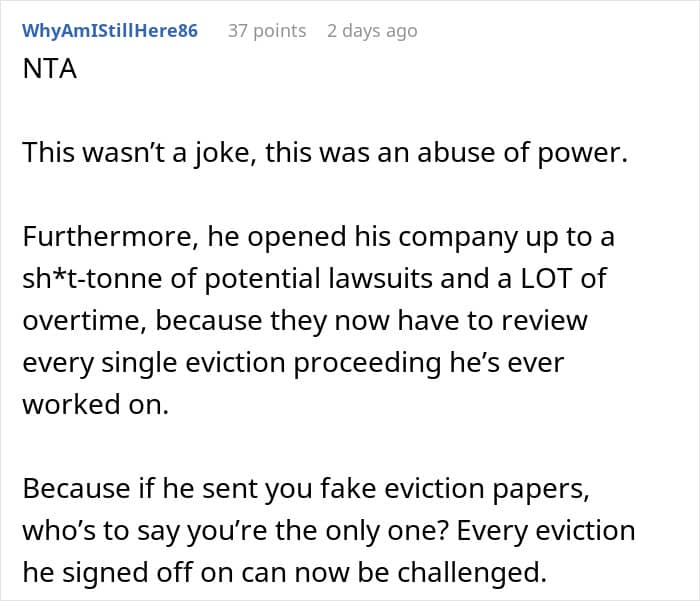Viewport: 700px width, 601px height.
Task: Click the capitalized word 'LOT'
Action: click(x=546, y=278)
